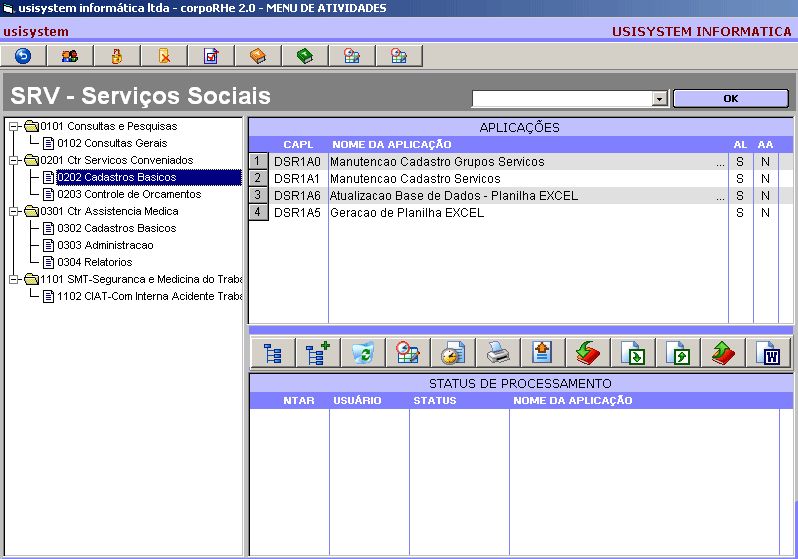Image resolution: width=798 pixels, height=559 pixels.
Task: Click the USUÁRIO column header
Action: 357,401
